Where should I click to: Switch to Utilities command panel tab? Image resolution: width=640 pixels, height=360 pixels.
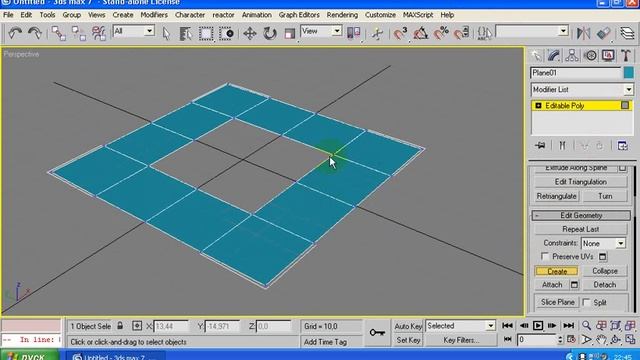[x=626, y=56]
